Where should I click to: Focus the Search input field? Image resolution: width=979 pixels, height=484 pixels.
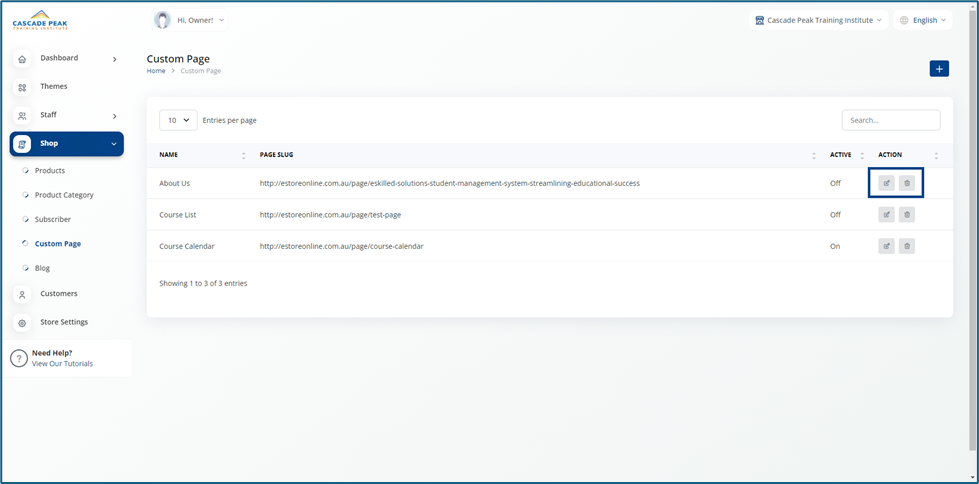point(891,120)
